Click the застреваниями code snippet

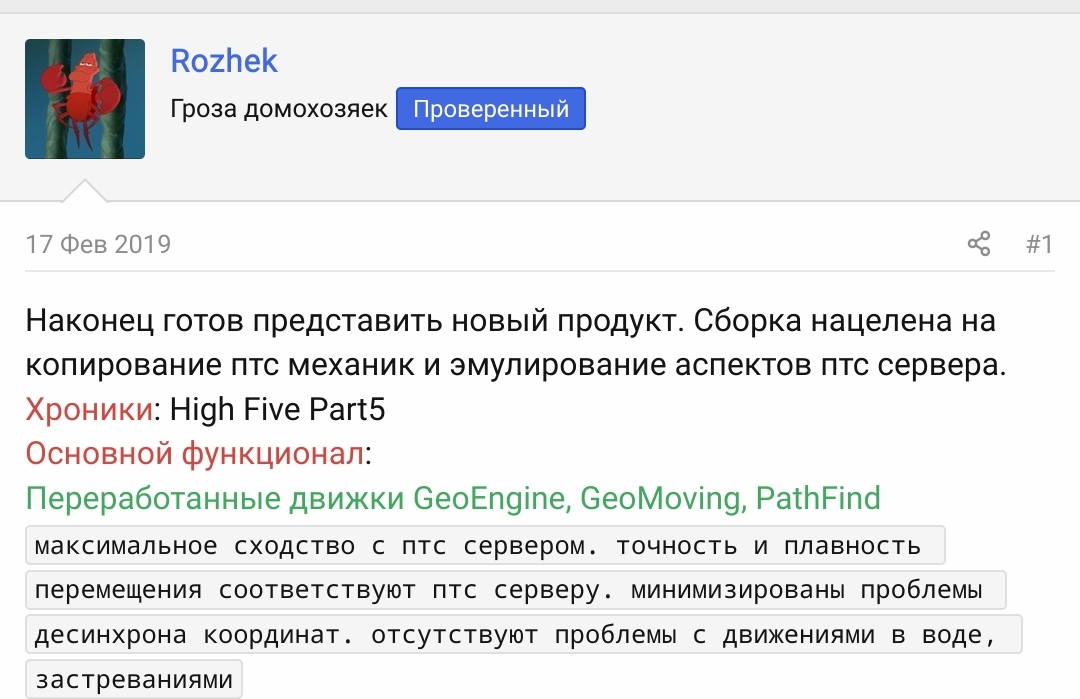tap(133, 678)
